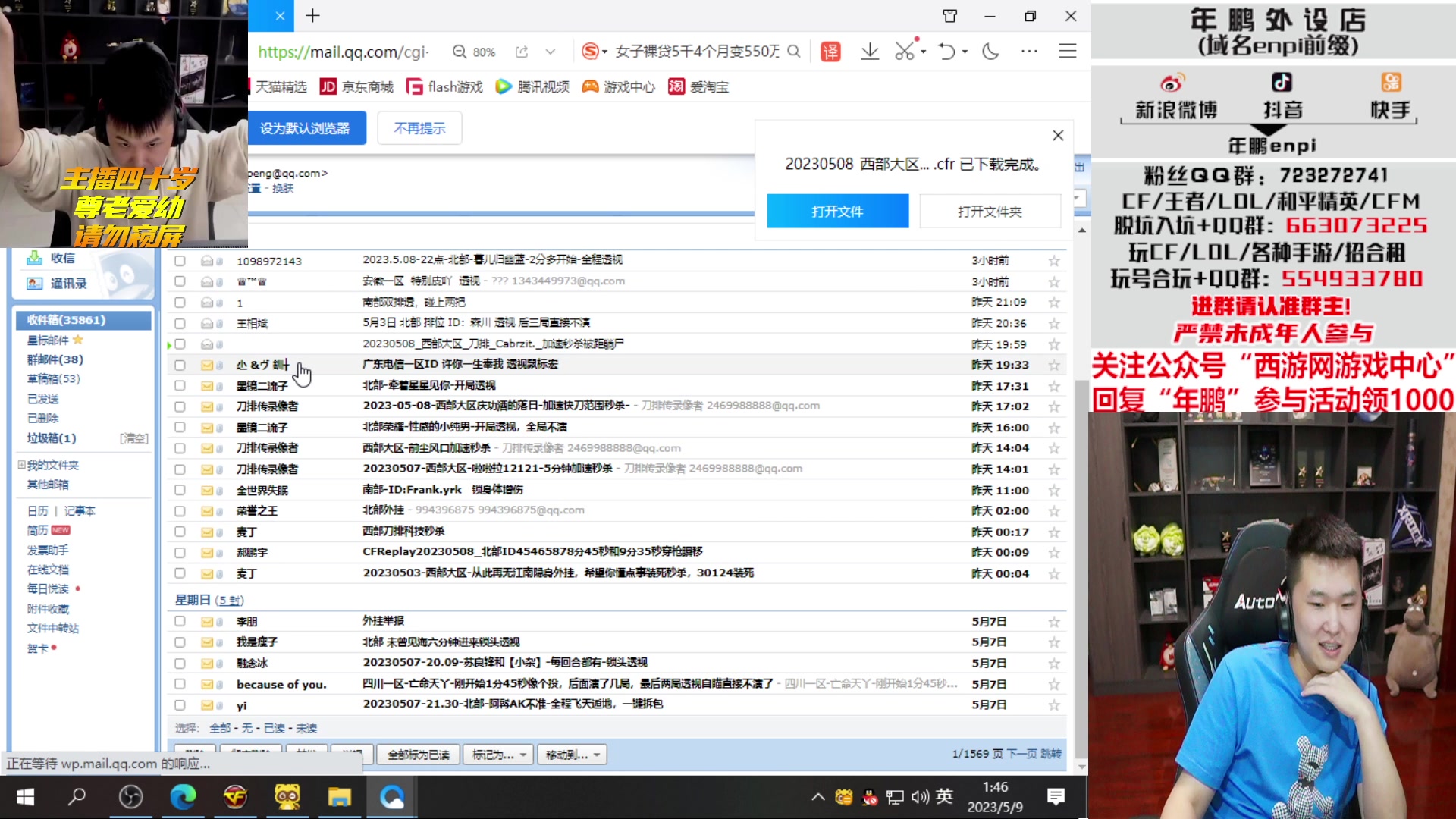Expand the 我的文件夹 tree node
Image resolution: width=1456 pixels, height=819 pixels.
pos(21,465)
